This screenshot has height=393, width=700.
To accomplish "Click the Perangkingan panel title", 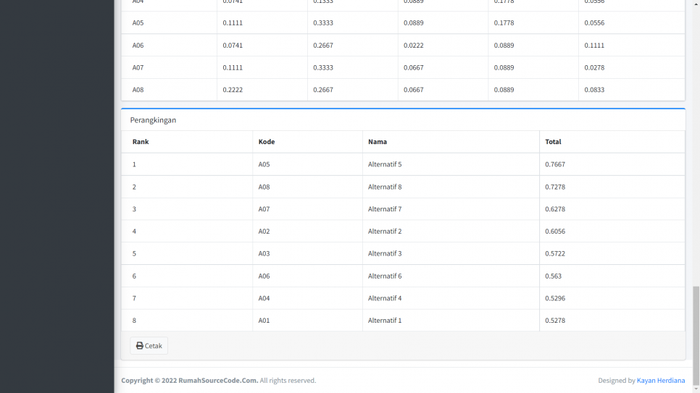I will coord(153,120).
